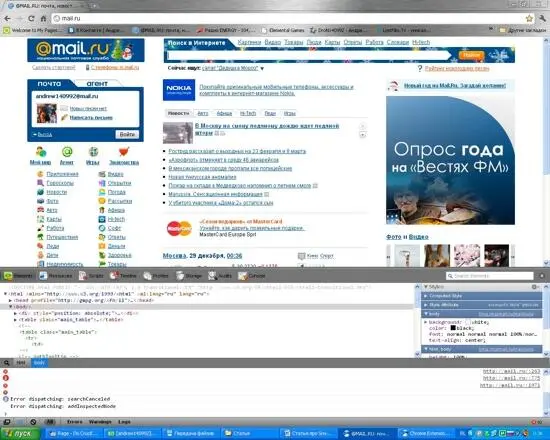Open the mail.ru:1071 console source link
The width and height of the screenshot is (550, 440).
click(x=510, y=385)
